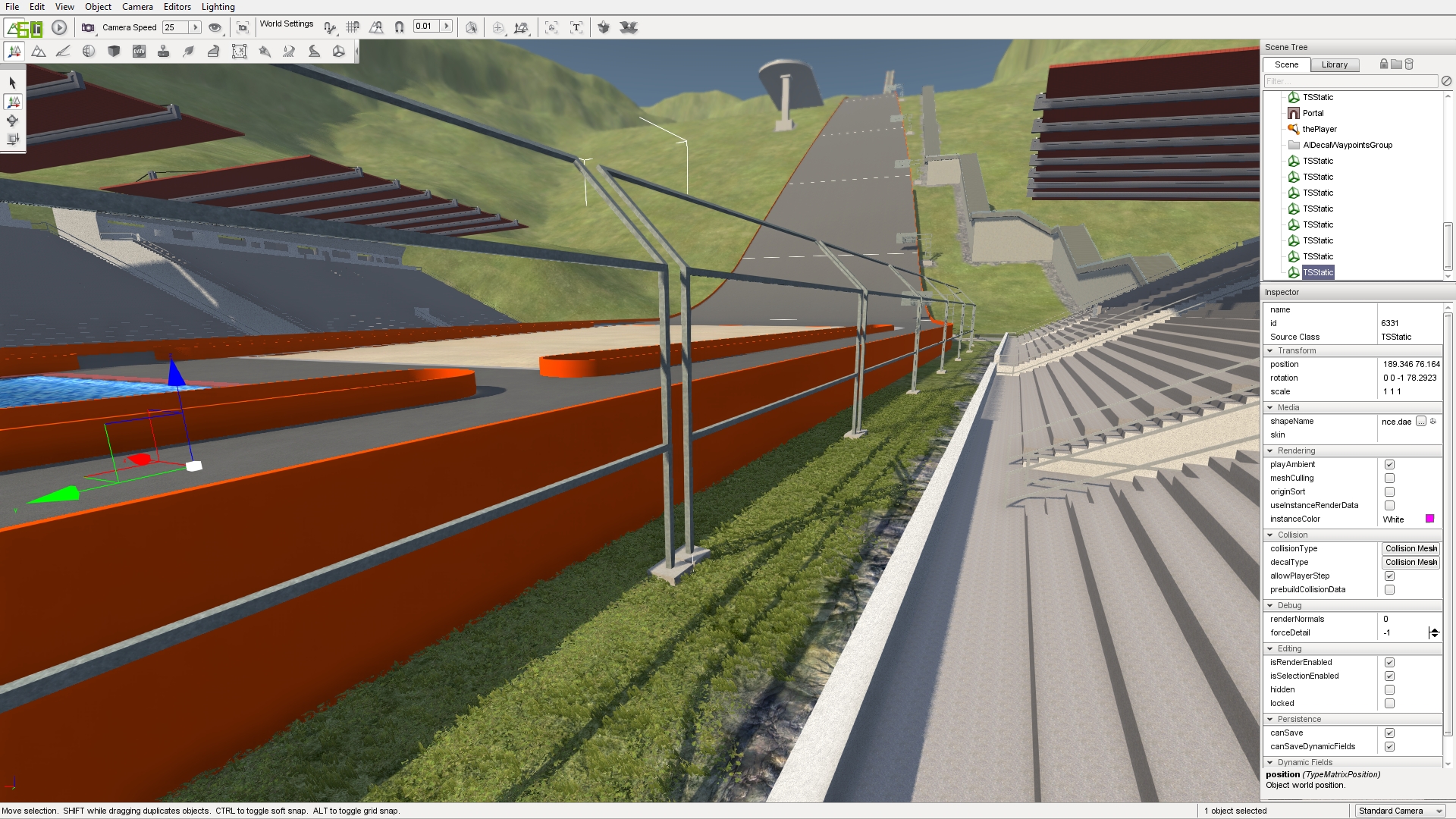This screenshot has width=1456, height=819.
Task: Collapse the editor toolbar with arrow
Action: coord(356,52)
